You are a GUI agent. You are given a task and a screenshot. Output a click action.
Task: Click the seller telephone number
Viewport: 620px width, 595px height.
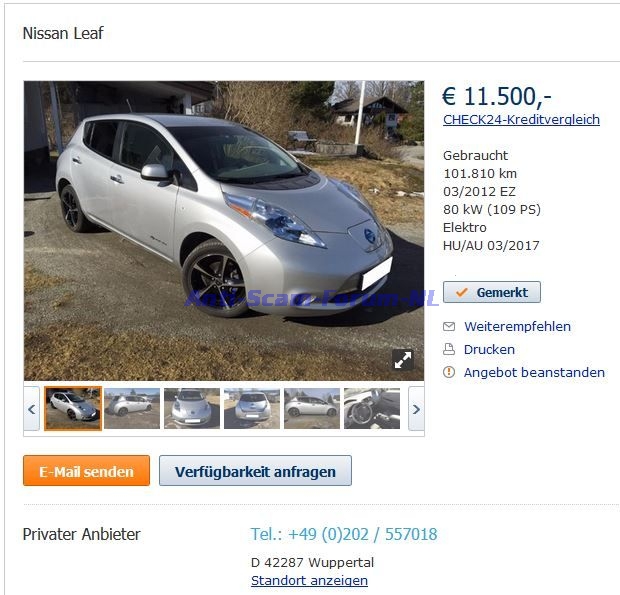(x=344, y=534)
